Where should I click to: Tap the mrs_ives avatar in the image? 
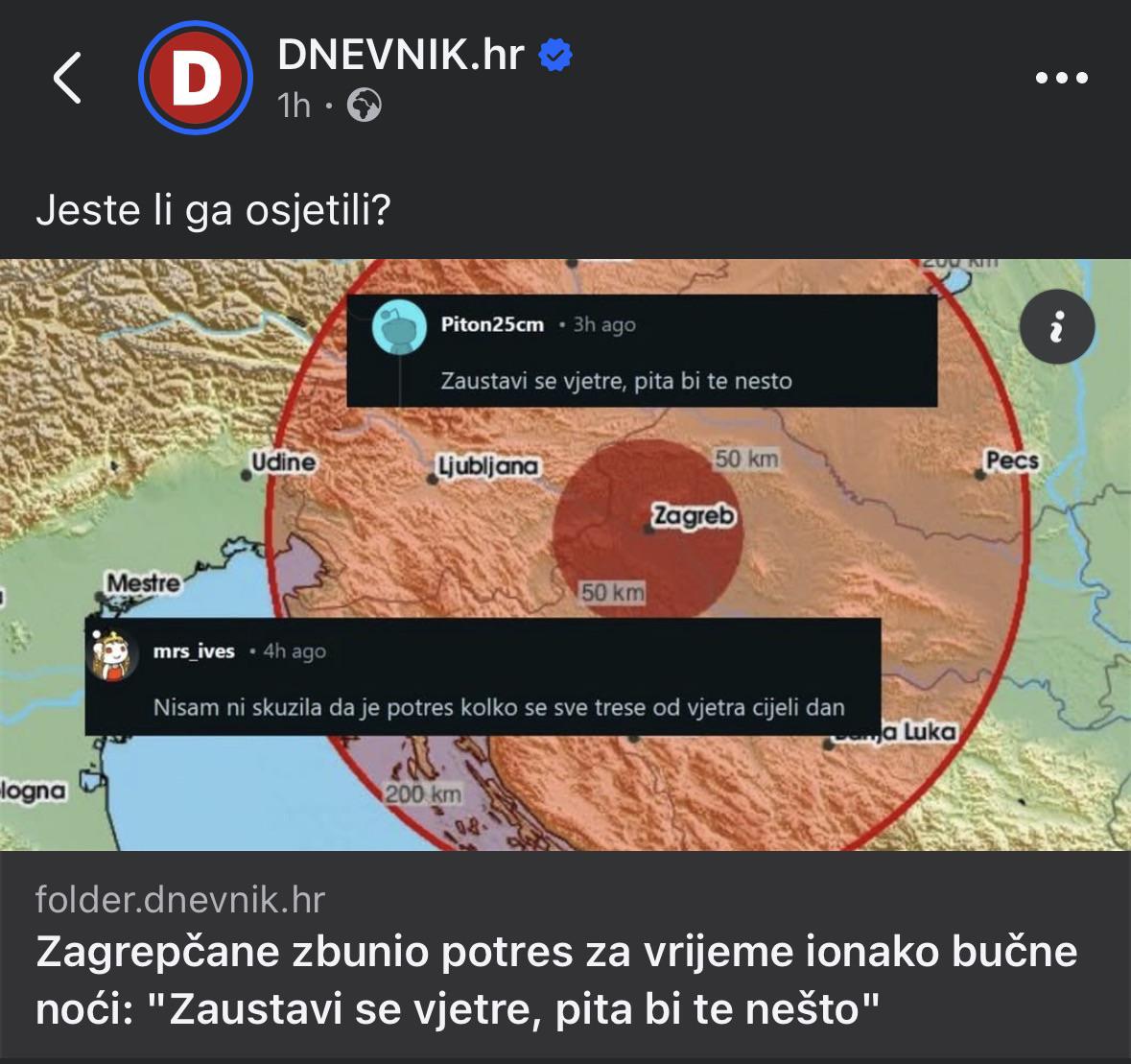113,655
